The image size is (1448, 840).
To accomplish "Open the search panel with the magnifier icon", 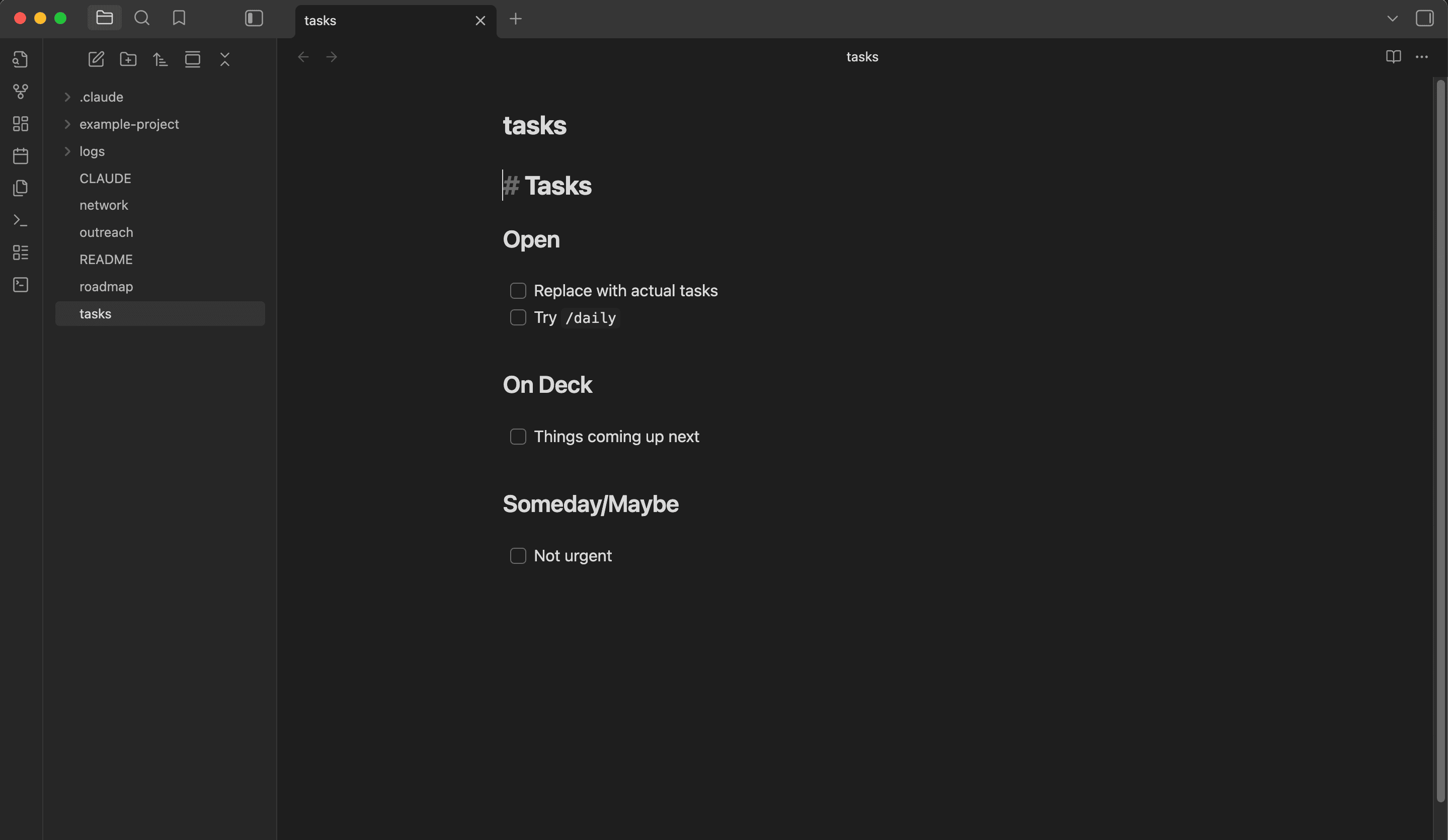I will tap(141, 18).
